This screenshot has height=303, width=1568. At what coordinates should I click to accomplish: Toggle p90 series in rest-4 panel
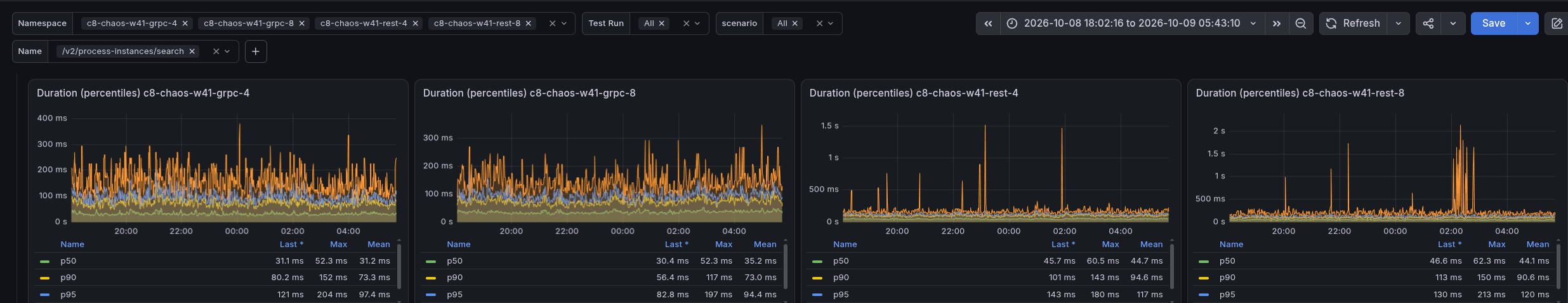coord(841,278)
